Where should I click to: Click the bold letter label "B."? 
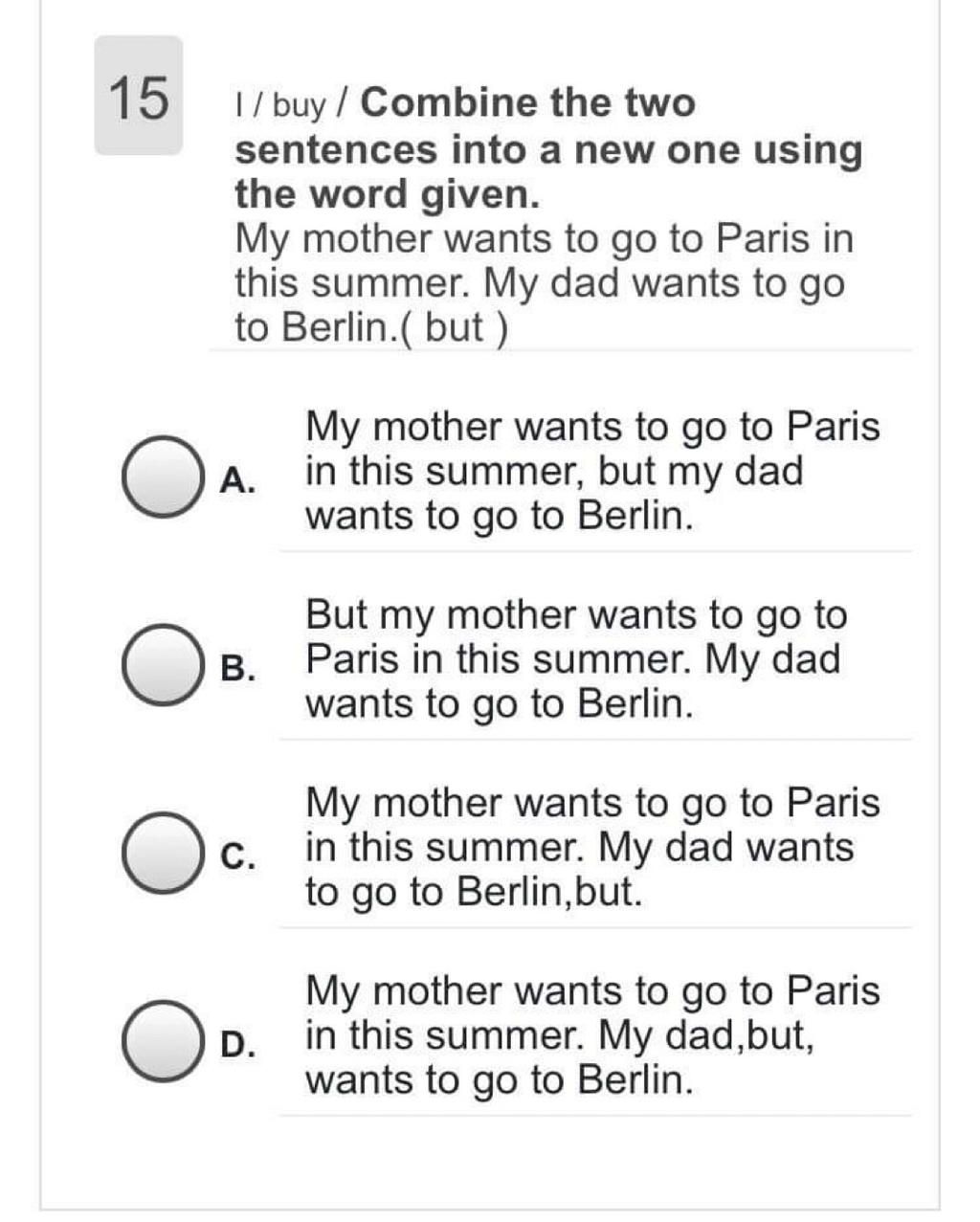pos(237,668)
